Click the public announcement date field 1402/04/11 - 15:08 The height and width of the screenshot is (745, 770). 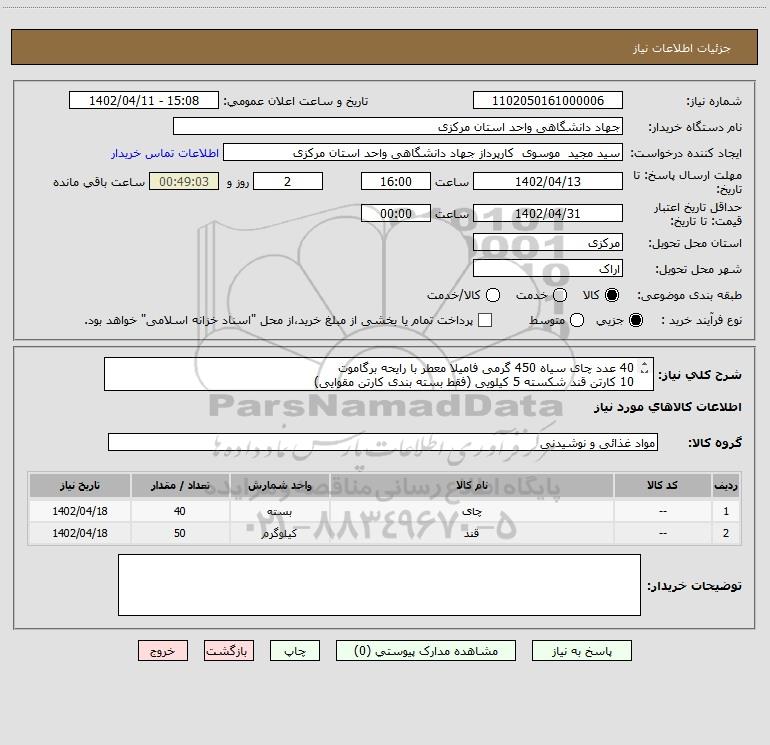pos(144,100)
